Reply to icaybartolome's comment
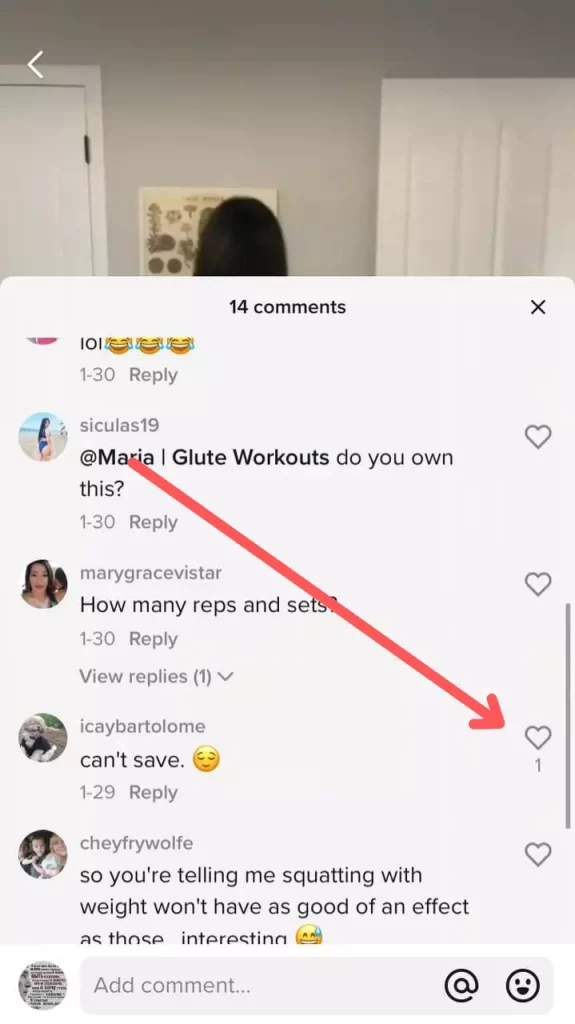The width and height of the screenshot is (575, 1024). [x=153, y=792]
